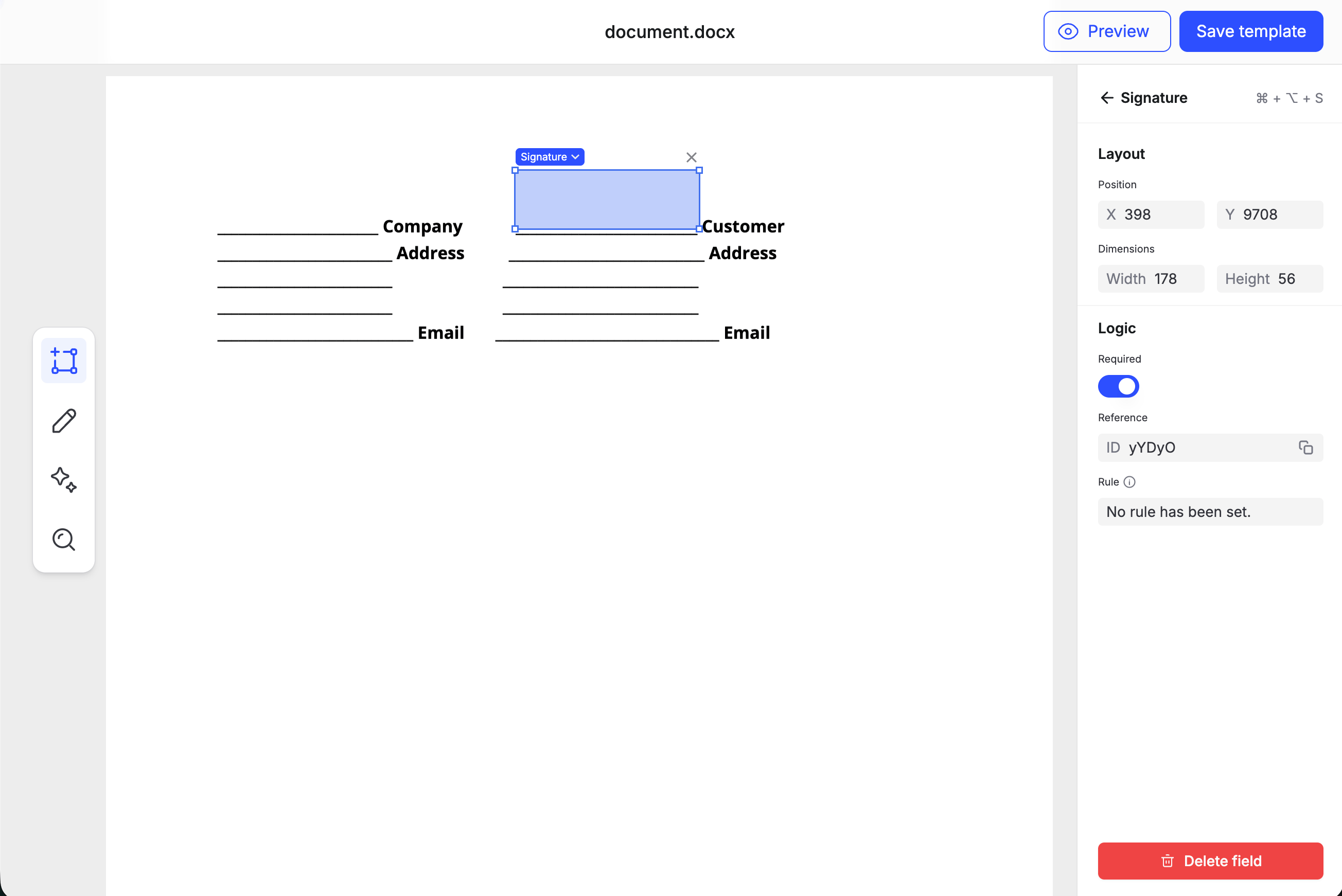The height and width of the screenshot is (896, 1342).
Task: Click the Customer label in document
Action: pos(743,226)
